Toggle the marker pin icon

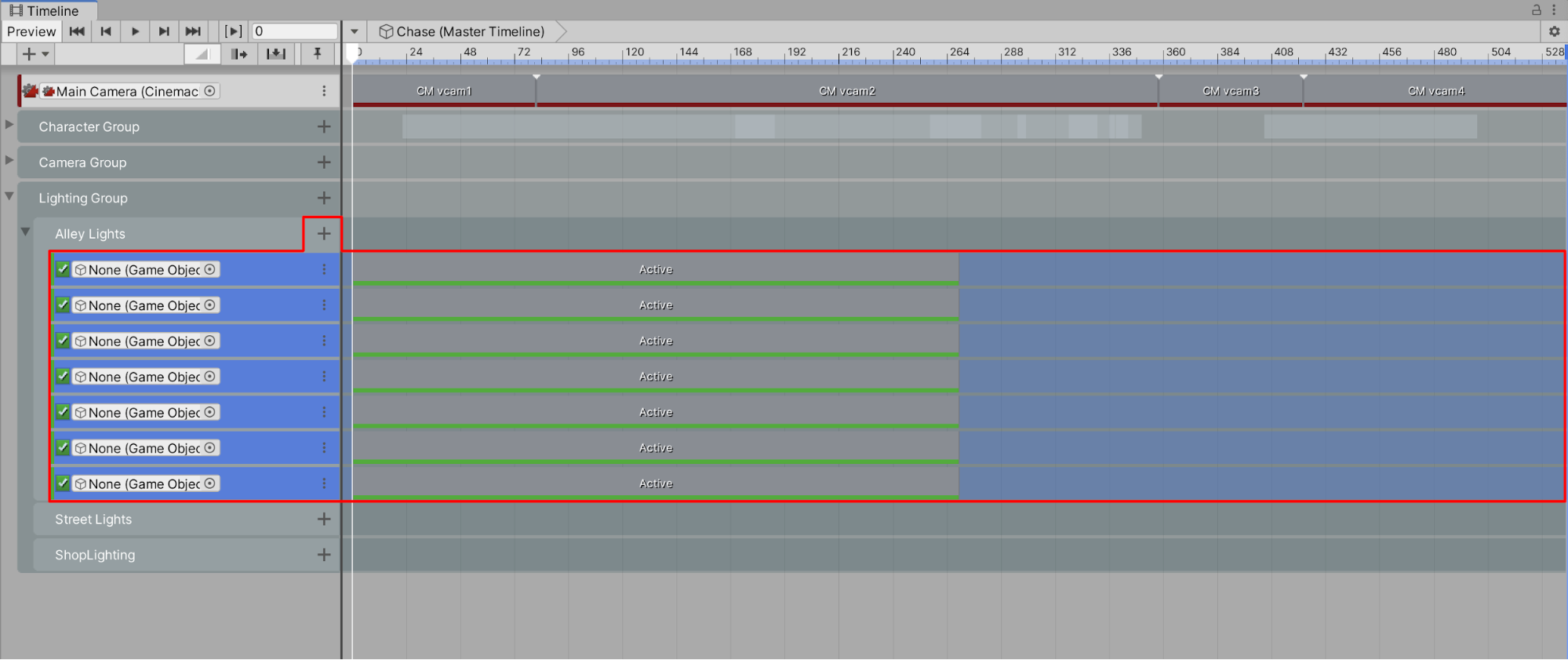[x=318, y=53]
